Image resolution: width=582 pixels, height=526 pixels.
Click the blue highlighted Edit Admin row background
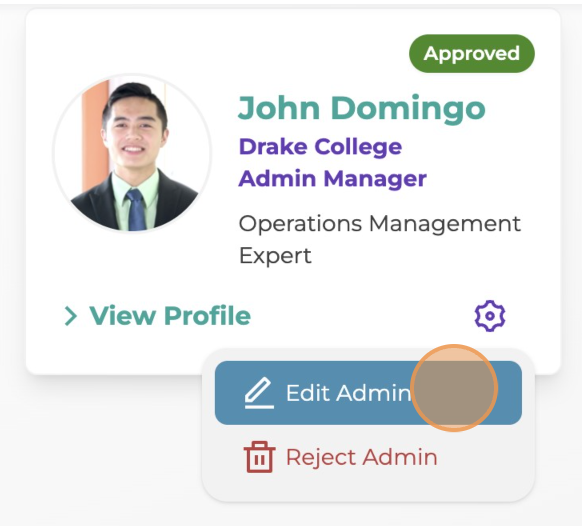pyautogui.click(x=368, y=393)
